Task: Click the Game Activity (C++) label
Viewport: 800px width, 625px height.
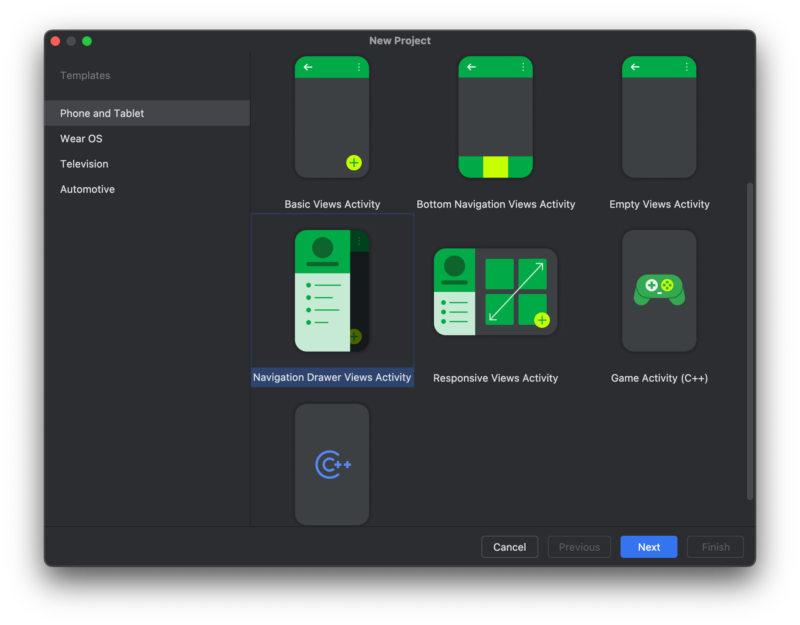Action: (659, 378)
